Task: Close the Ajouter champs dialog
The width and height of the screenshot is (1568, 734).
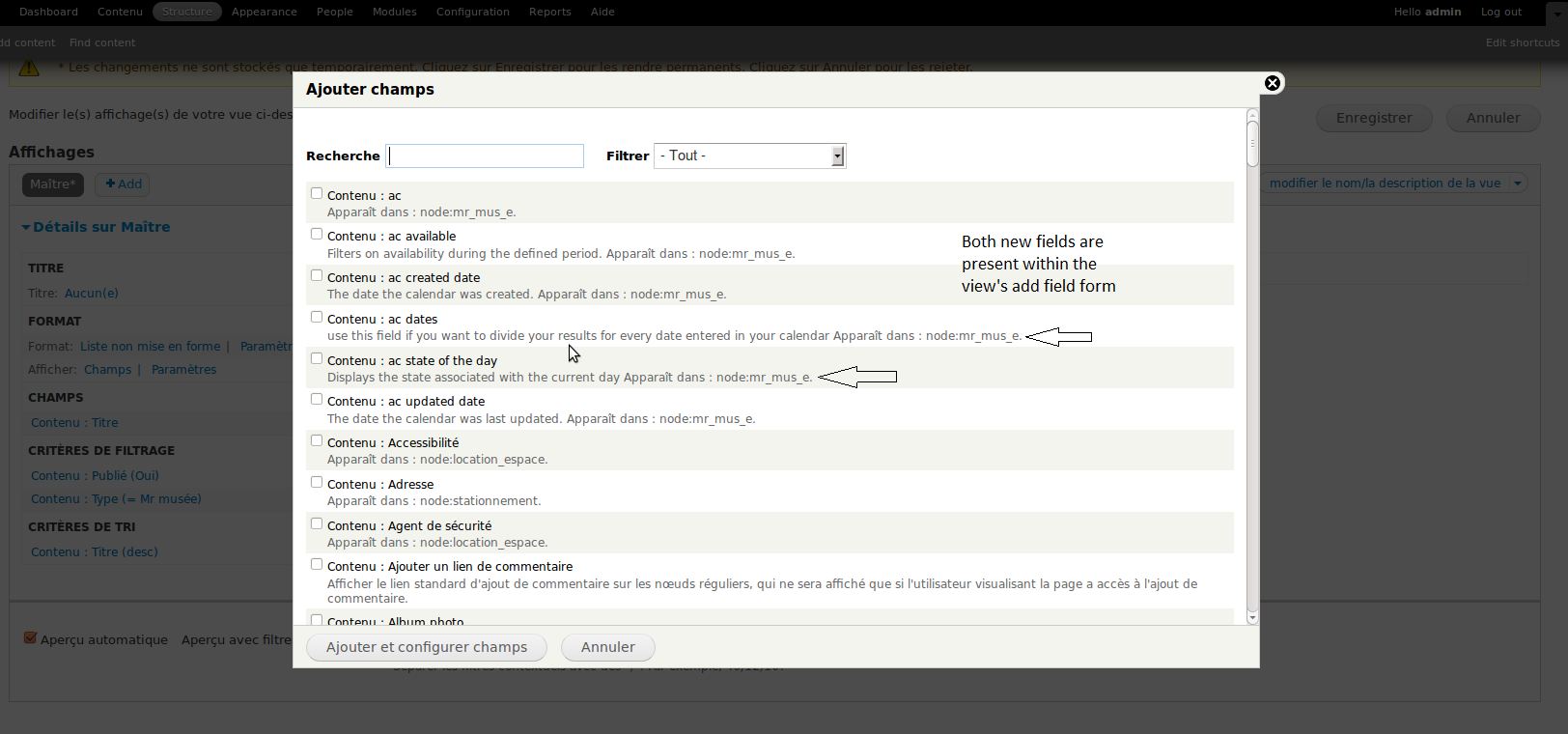Action: 1273,83
